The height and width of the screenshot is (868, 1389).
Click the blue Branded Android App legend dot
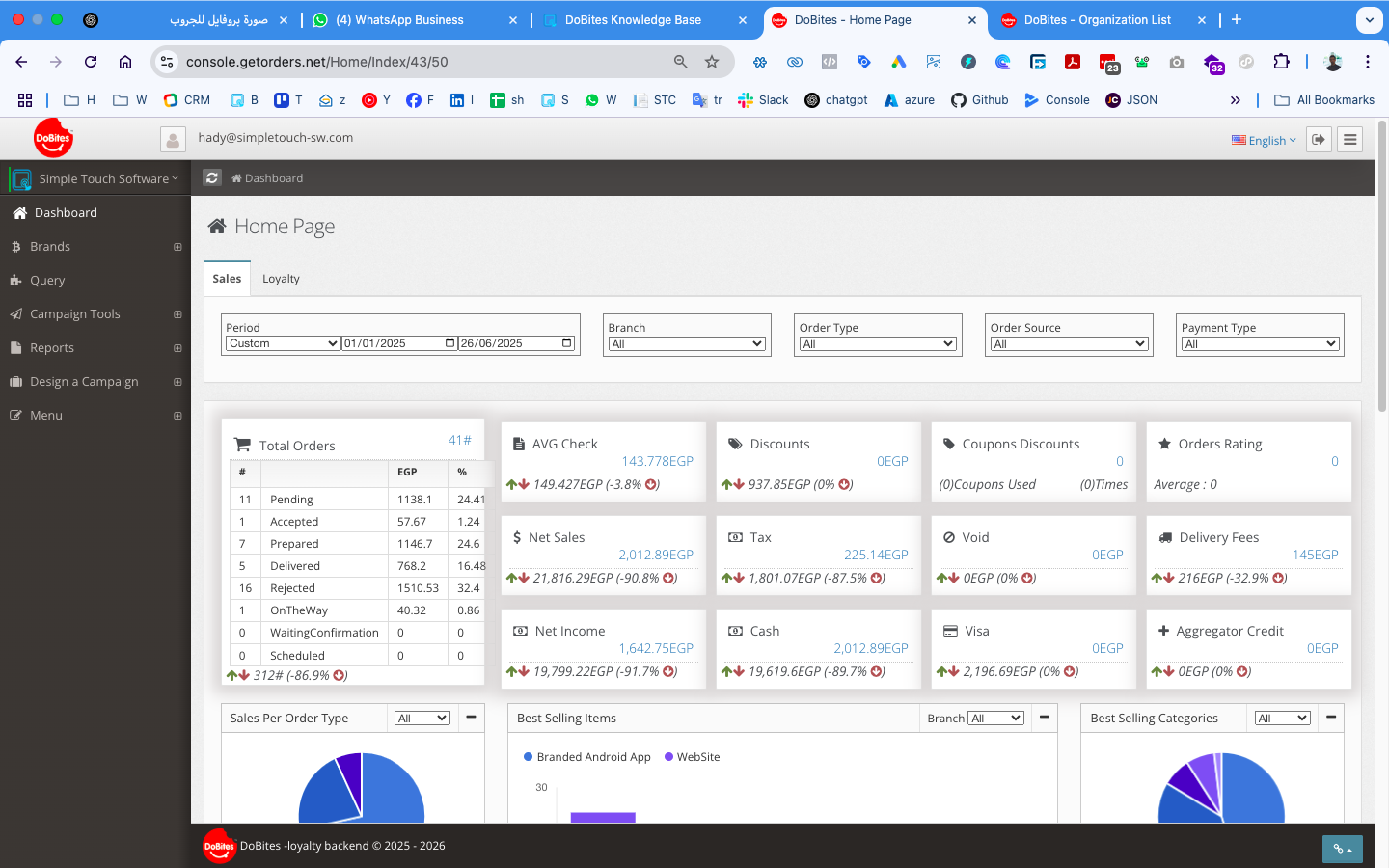[528, 757]
